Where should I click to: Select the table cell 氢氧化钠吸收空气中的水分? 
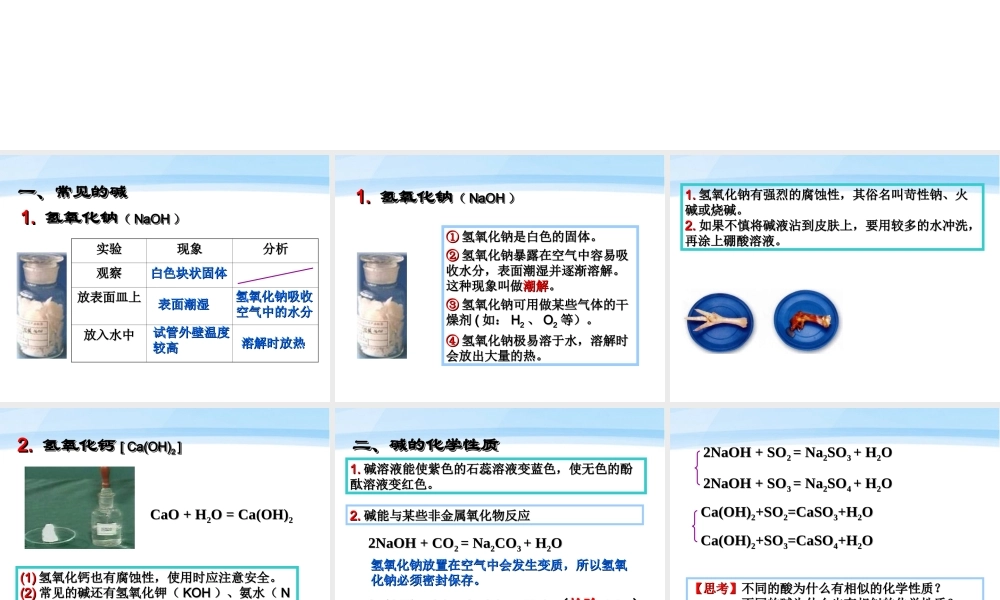274,304
